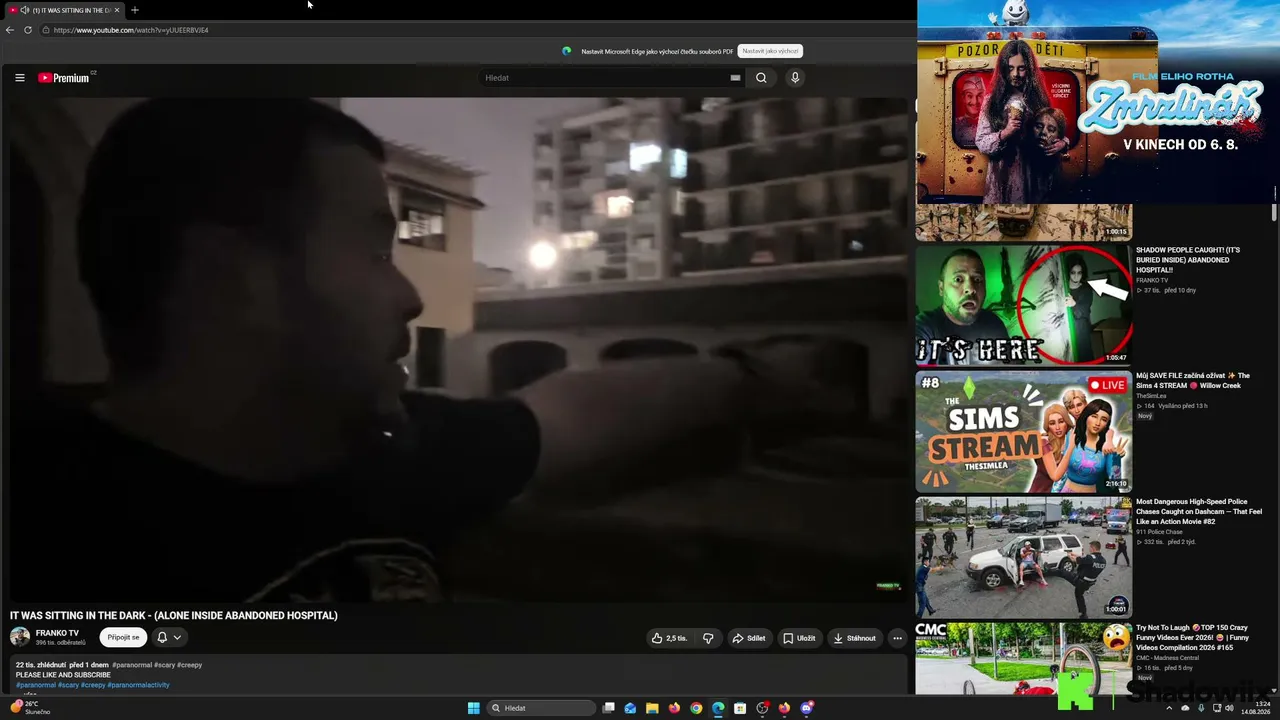Open the police chases dashcam thumbnail

(x=1024, y=557)
